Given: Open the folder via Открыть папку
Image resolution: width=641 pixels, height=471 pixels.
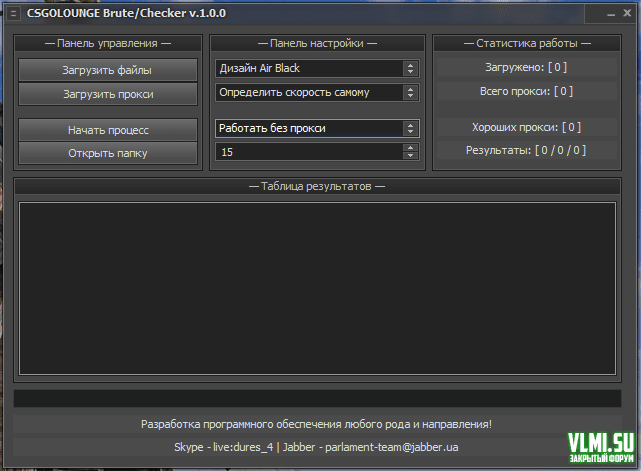Looking at the screenshot, I should (x=109, y=153).
